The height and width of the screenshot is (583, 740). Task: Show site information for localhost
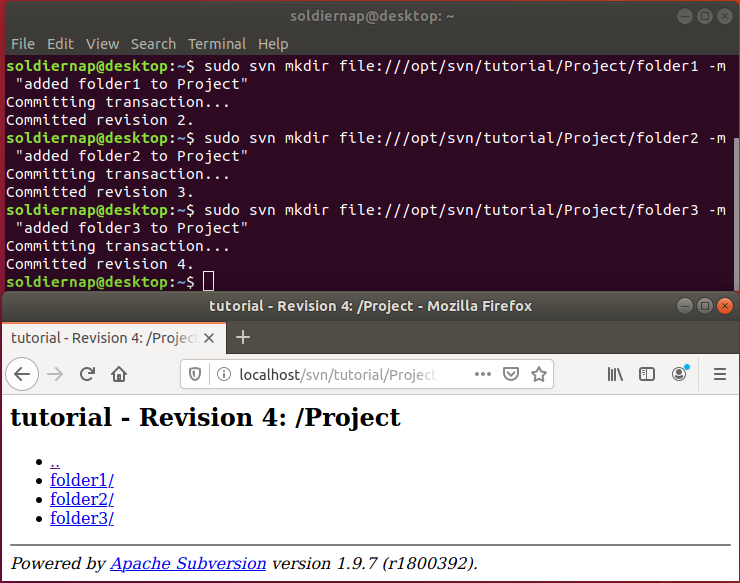pyautogui.click(x=222, y=374)
